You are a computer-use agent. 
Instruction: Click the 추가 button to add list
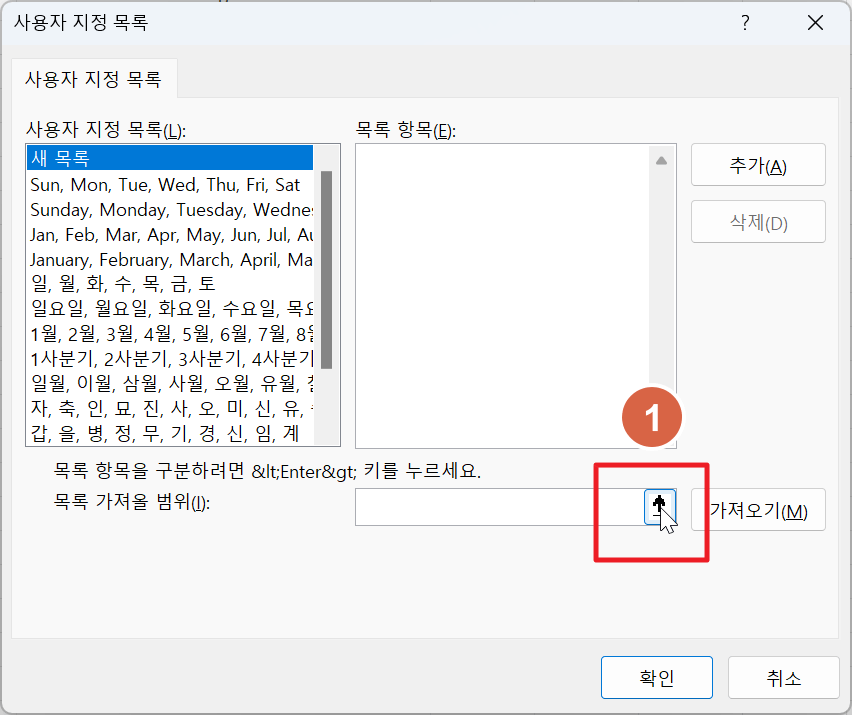pos(757,164)
